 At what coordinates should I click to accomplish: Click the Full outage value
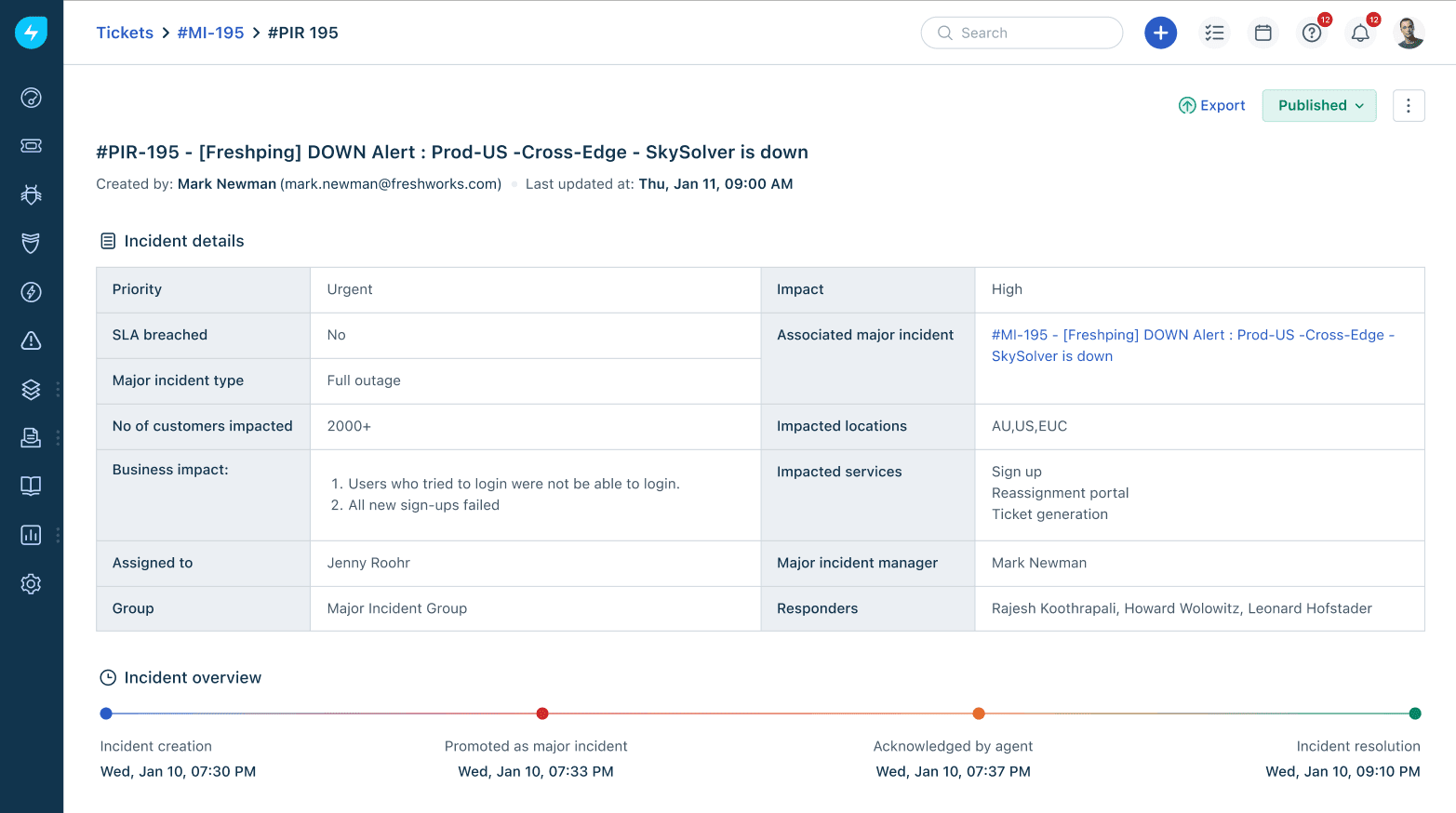tap(364, 380)
